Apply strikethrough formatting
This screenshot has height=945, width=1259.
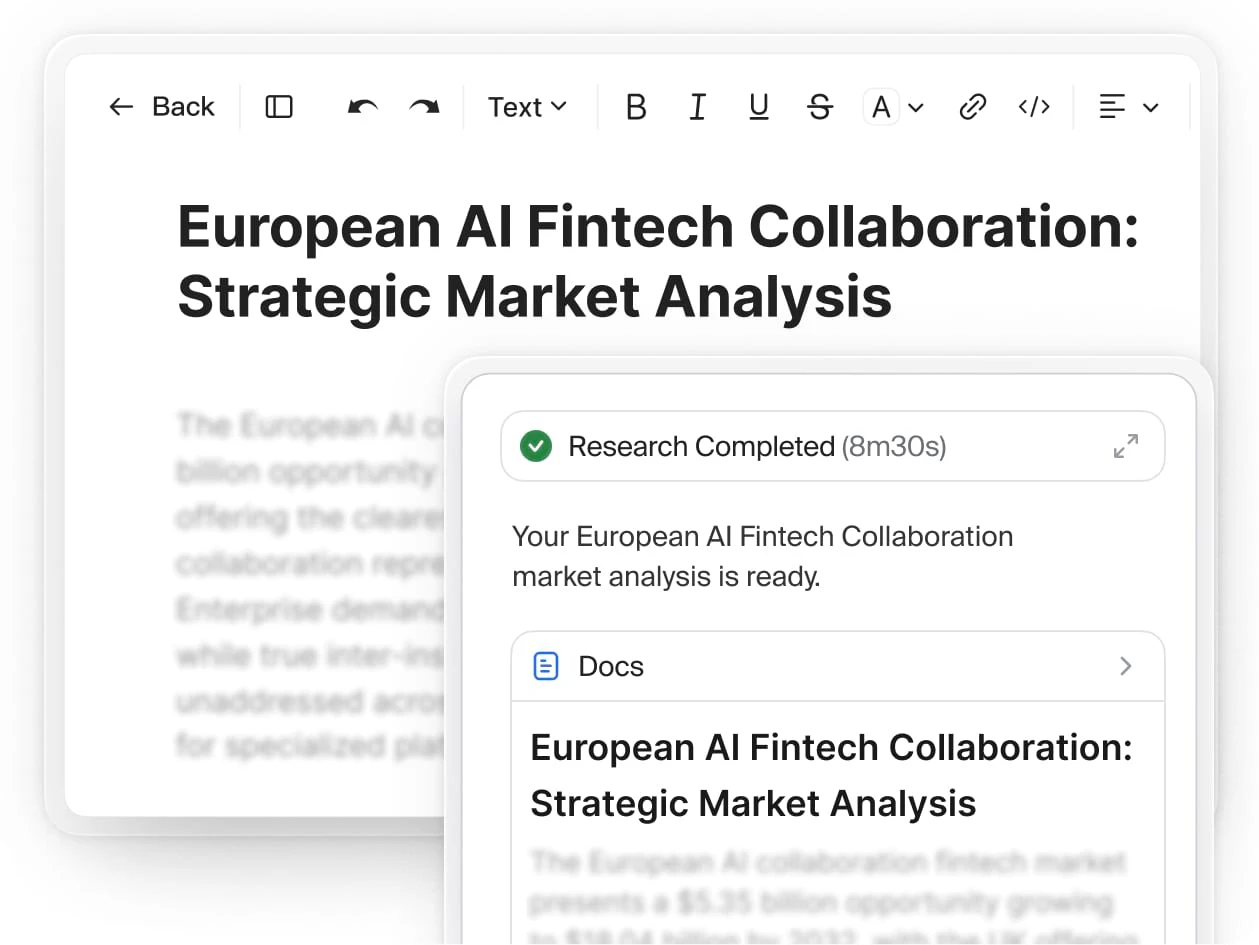(x=820, y=107)
